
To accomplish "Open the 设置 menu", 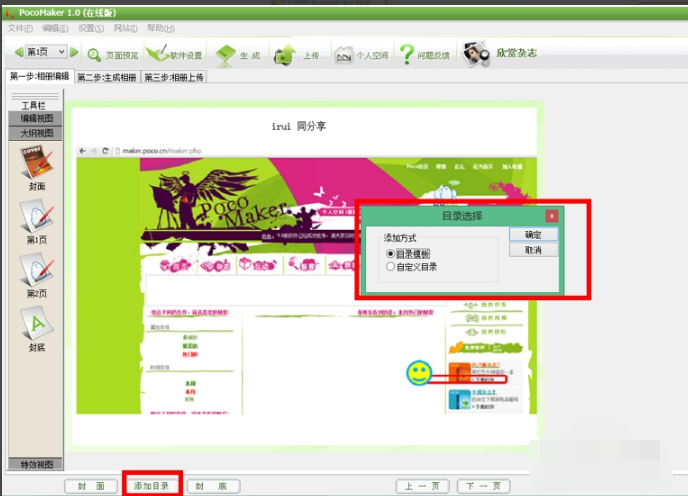I will pos(91,29).
